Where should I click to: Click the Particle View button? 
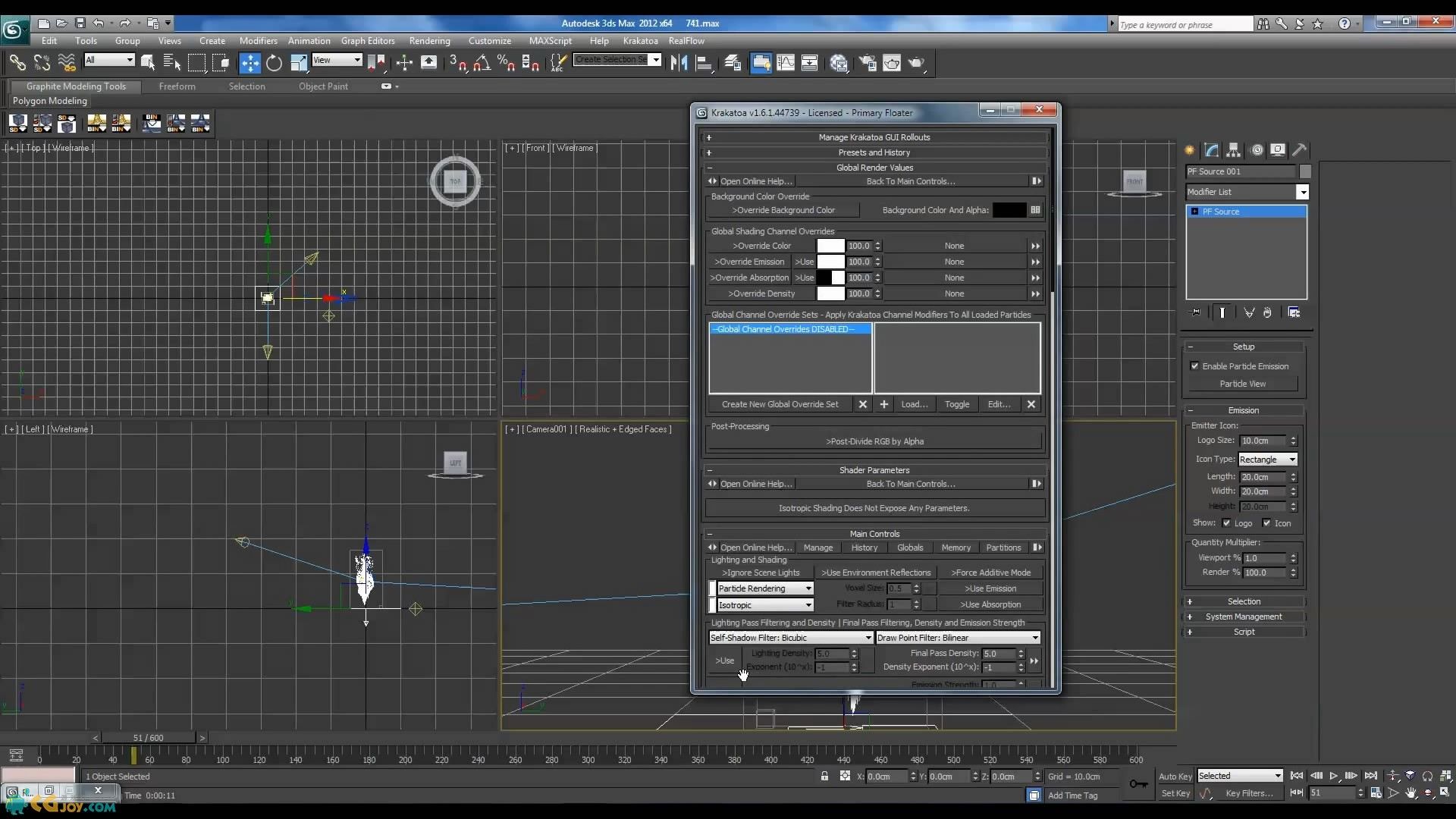tap(1242, 384)
